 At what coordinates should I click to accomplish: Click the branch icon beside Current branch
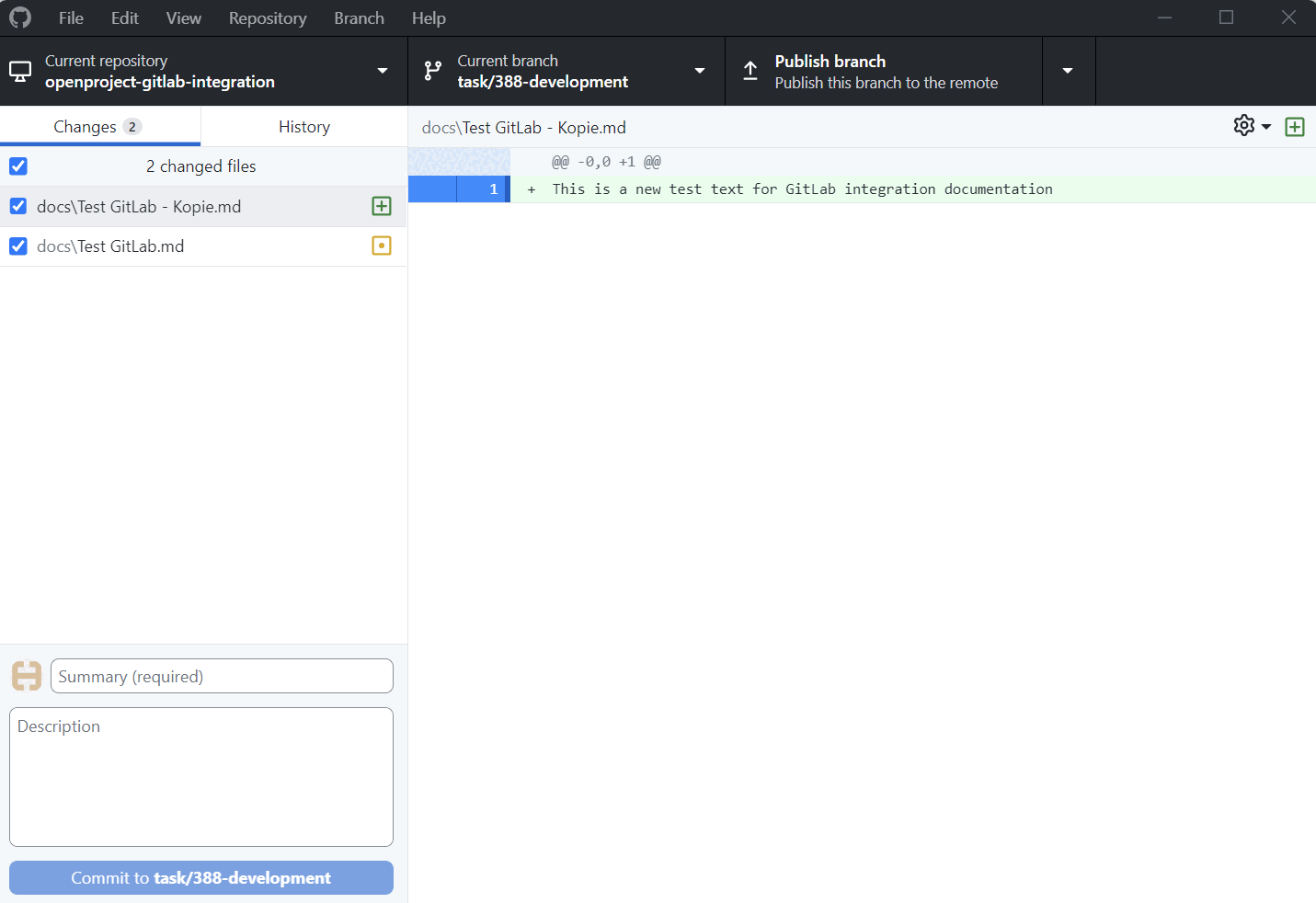(432, 71)
